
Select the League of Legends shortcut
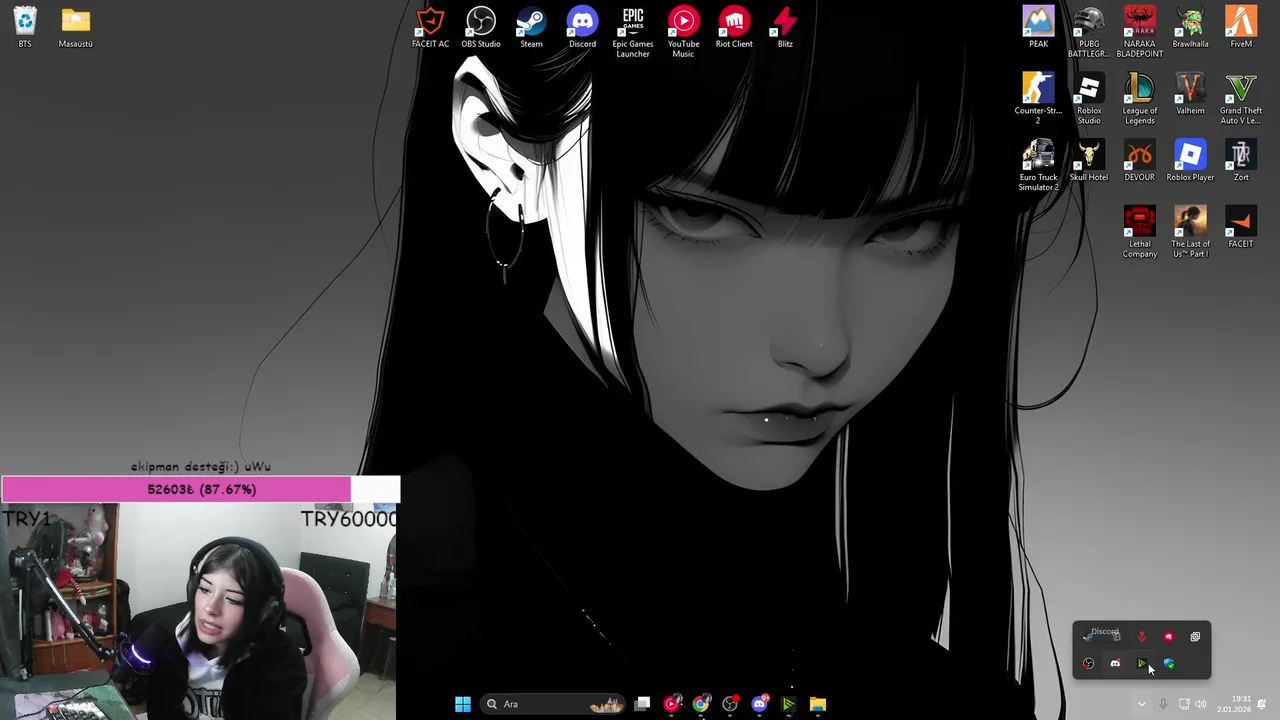[1140, 98]
